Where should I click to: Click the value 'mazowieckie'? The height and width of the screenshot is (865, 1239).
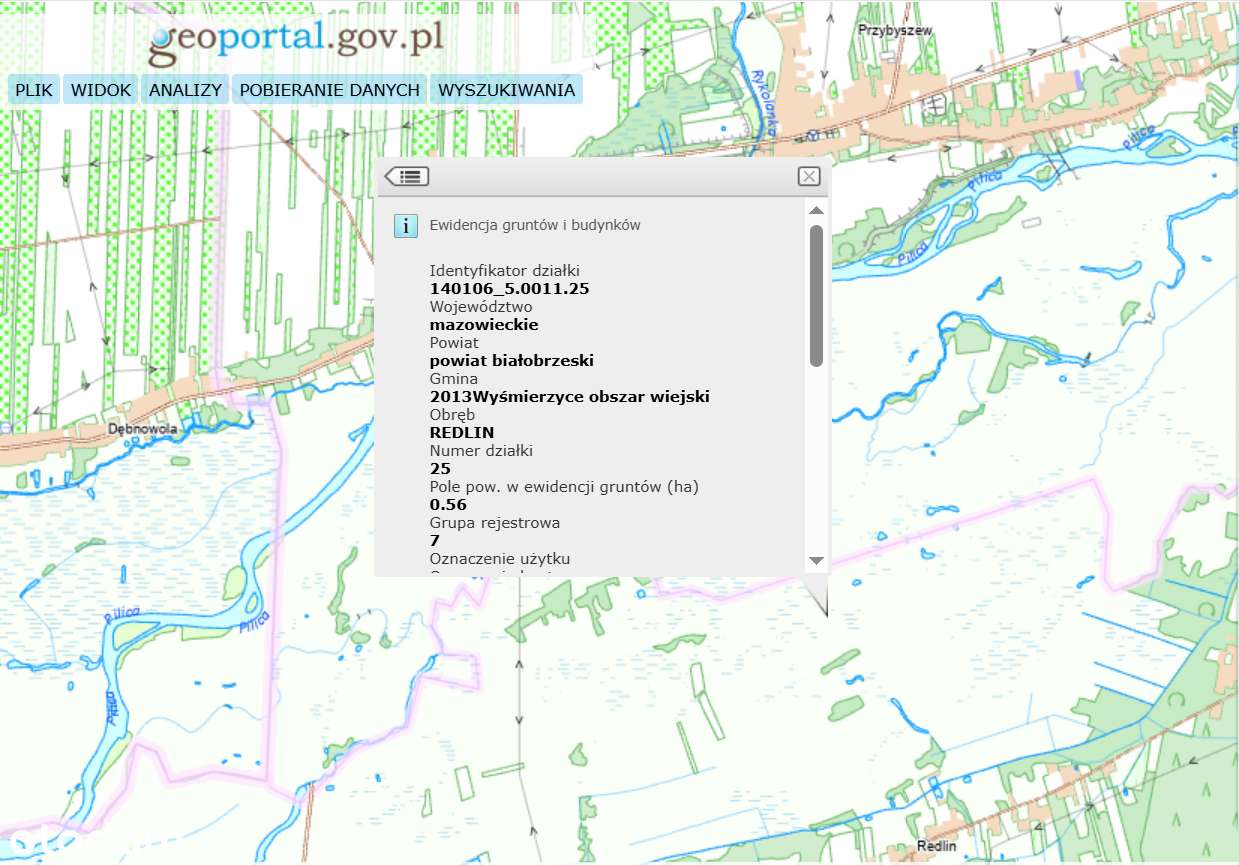click(484, 324)
